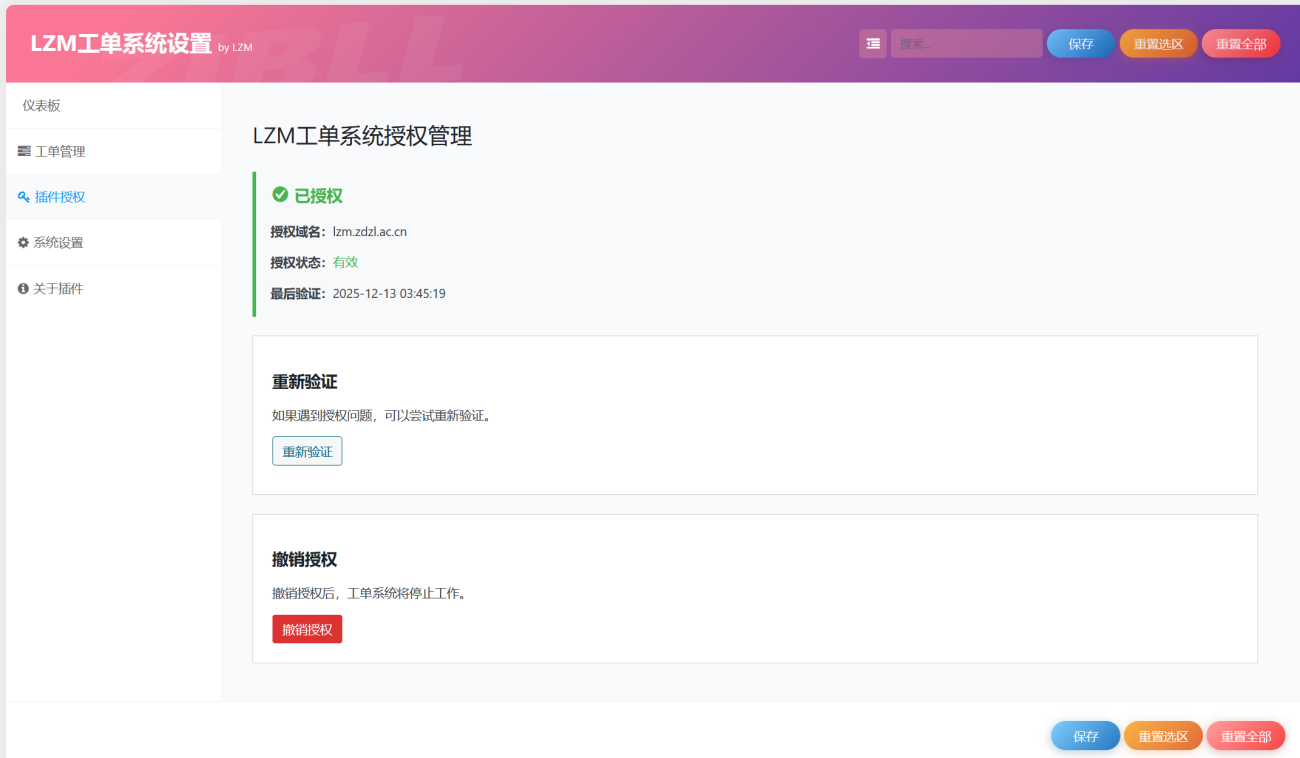Click the orange 重置选区 button at the top
This screenshot has width=1300, height=758.
[1158, 43]
